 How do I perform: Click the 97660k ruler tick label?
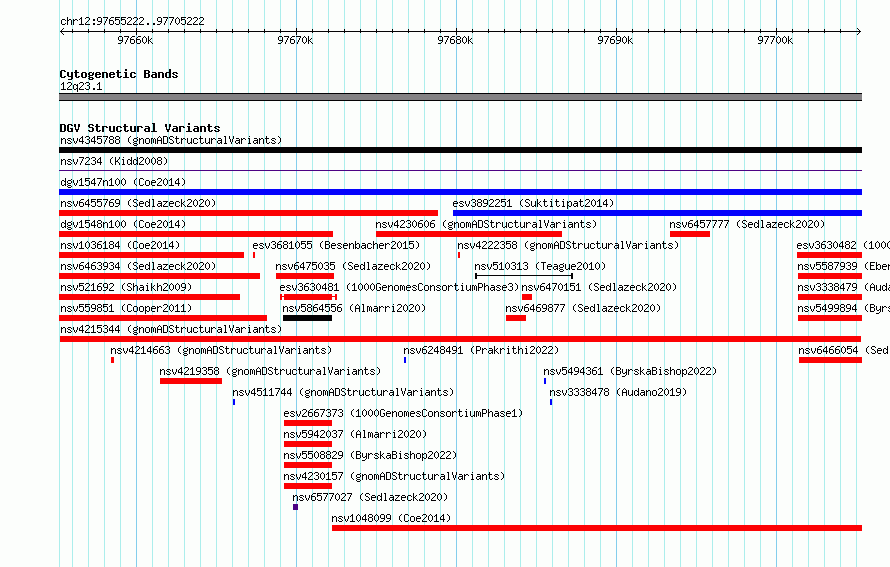pos(135,40)
